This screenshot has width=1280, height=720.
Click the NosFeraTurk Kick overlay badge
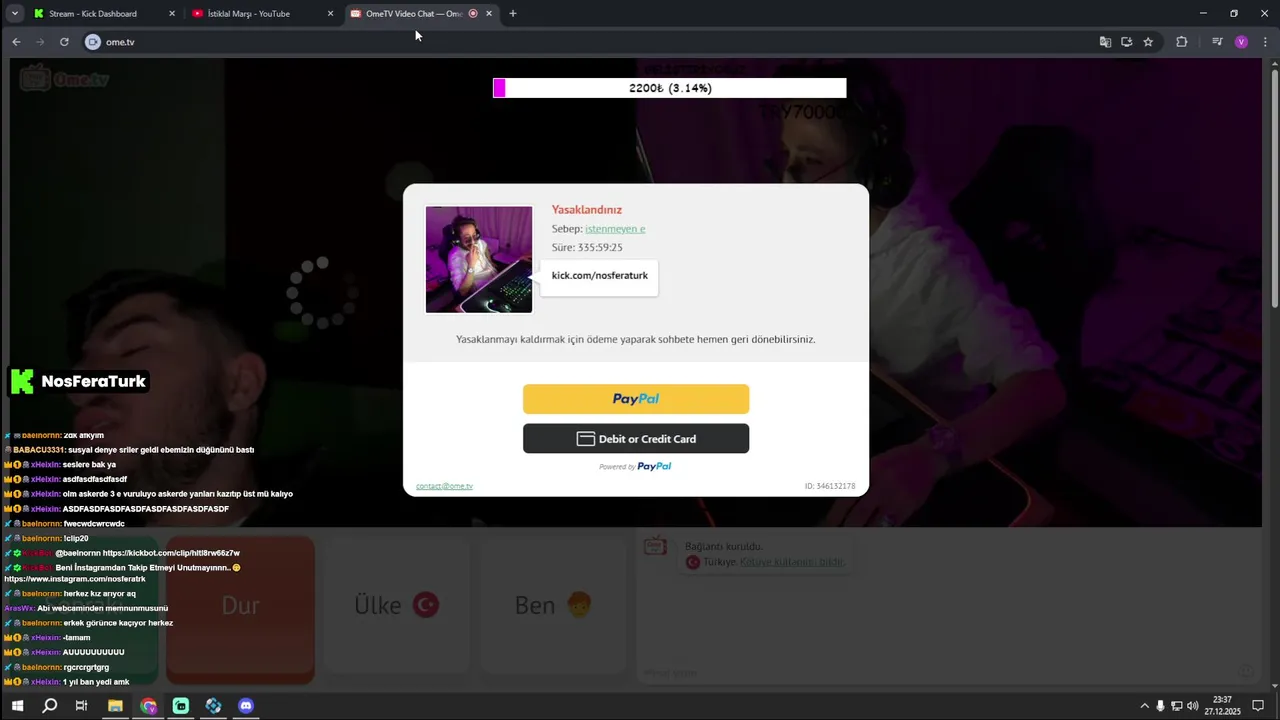pos(79,381)
